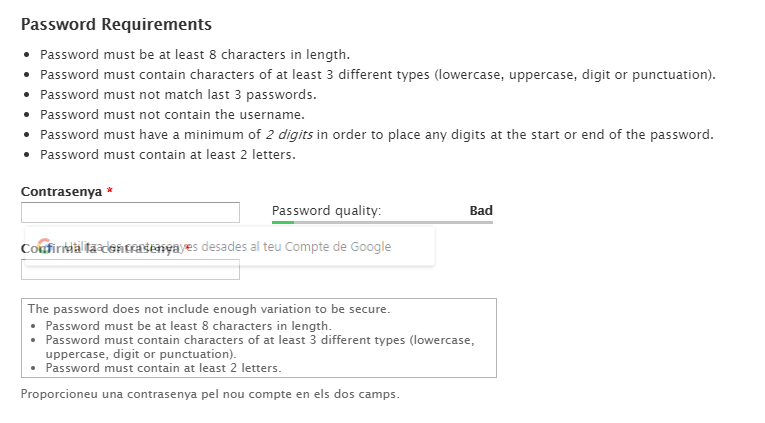Click the first "at least 8 characters" requirement at top
Screen dimensions: 765x423
pyautogui.click(x=195, y=55)
